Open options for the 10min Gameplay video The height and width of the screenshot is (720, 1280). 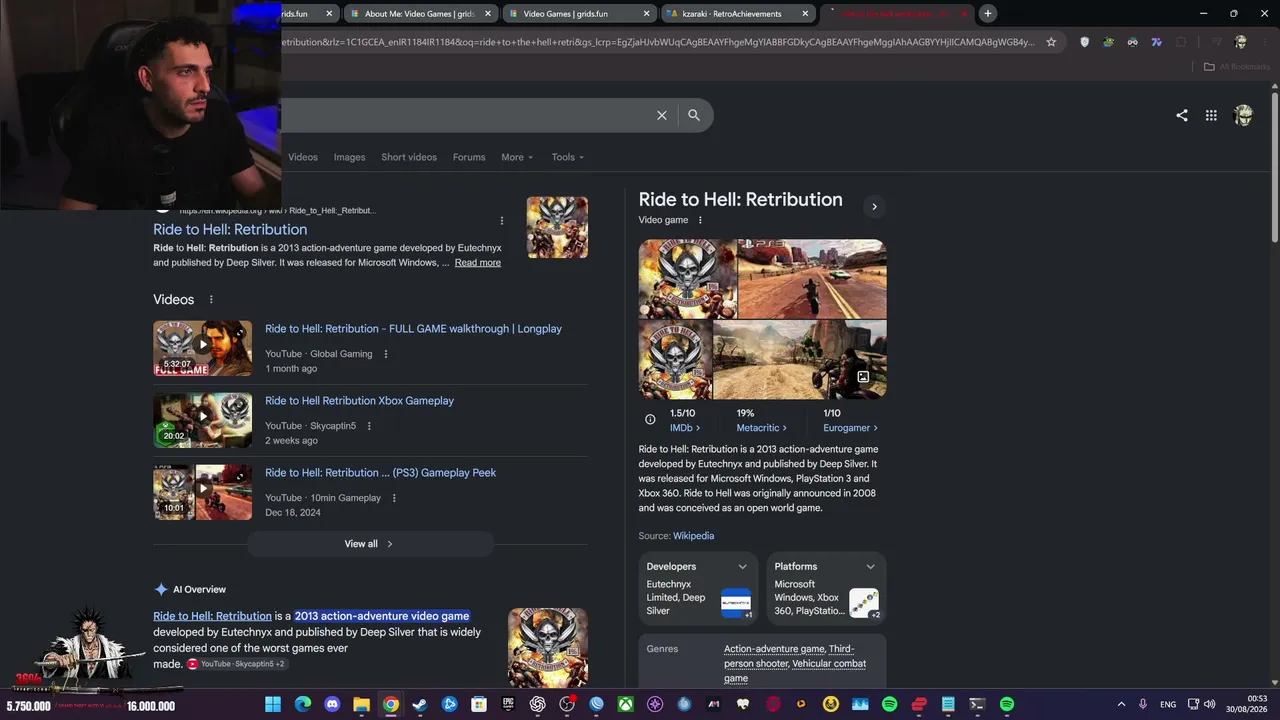[x=394, y=498]
